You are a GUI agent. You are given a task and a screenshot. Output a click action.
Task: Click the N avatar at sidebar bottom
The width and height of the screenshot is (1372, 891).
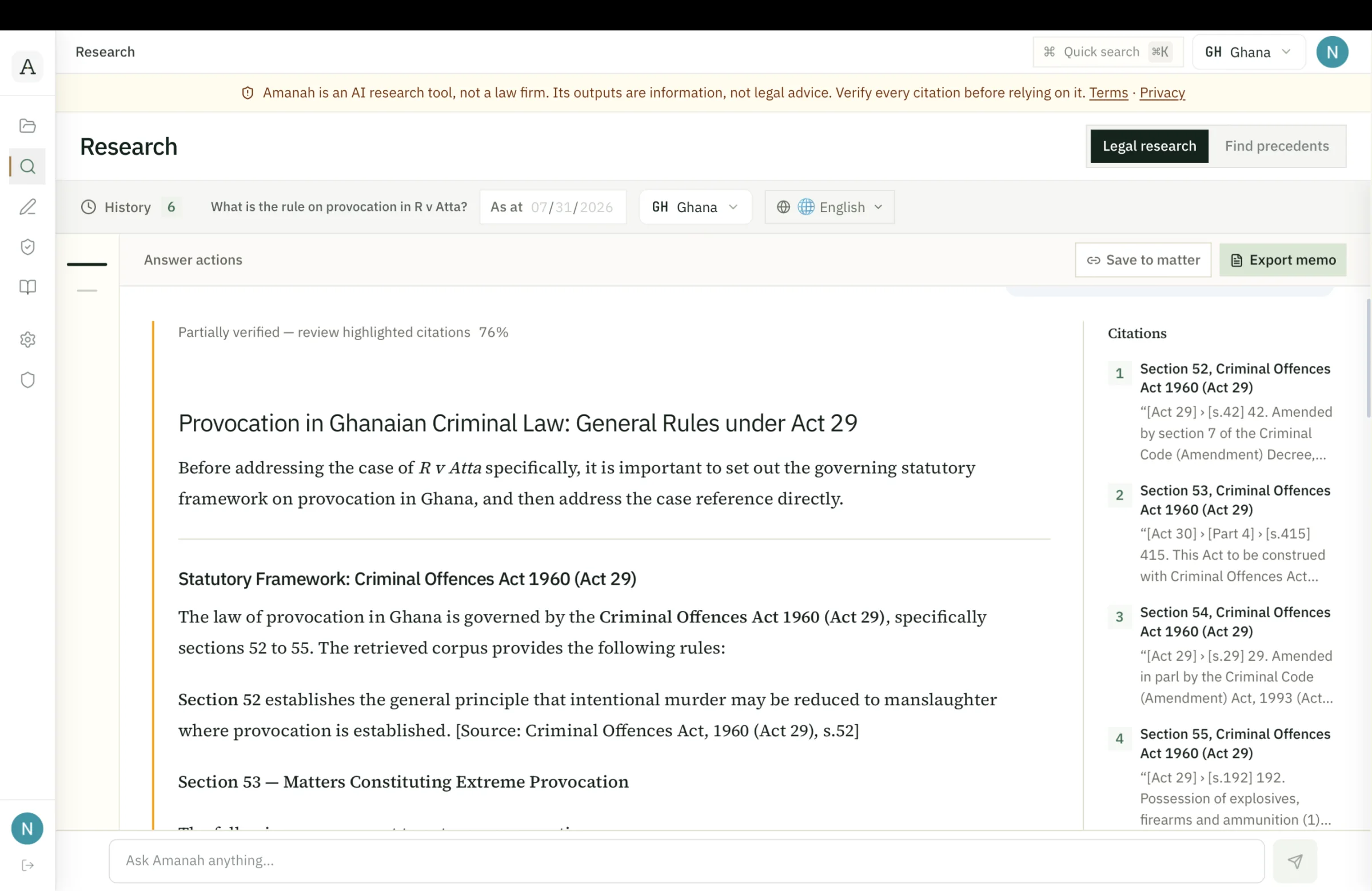point(27,828)
